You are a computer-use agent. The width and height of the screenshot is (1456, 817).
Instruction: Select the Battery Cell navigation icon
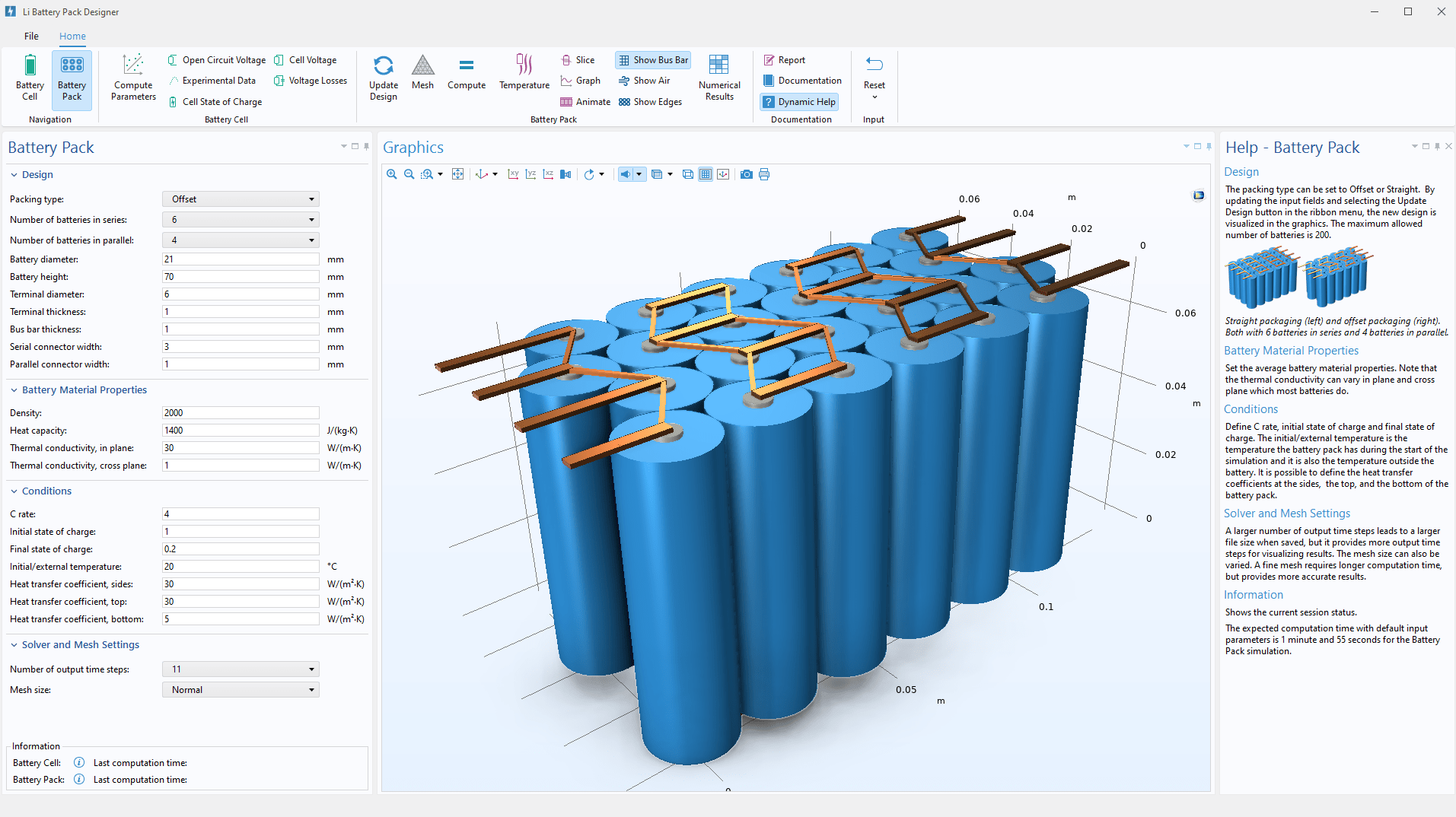coord(30,76)
